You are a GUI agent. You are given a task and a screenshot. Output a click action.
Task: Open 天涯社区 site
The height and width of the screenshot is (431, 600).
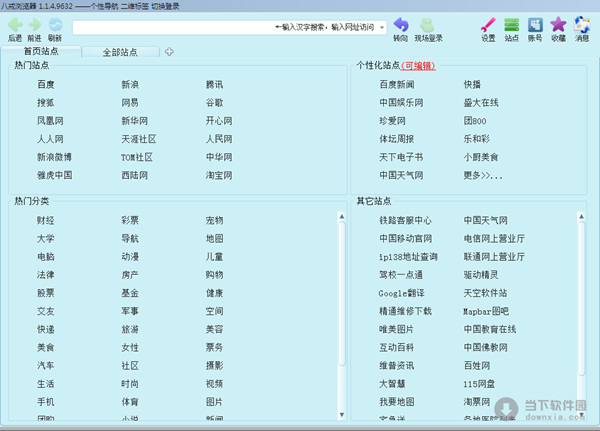[139, 139]
